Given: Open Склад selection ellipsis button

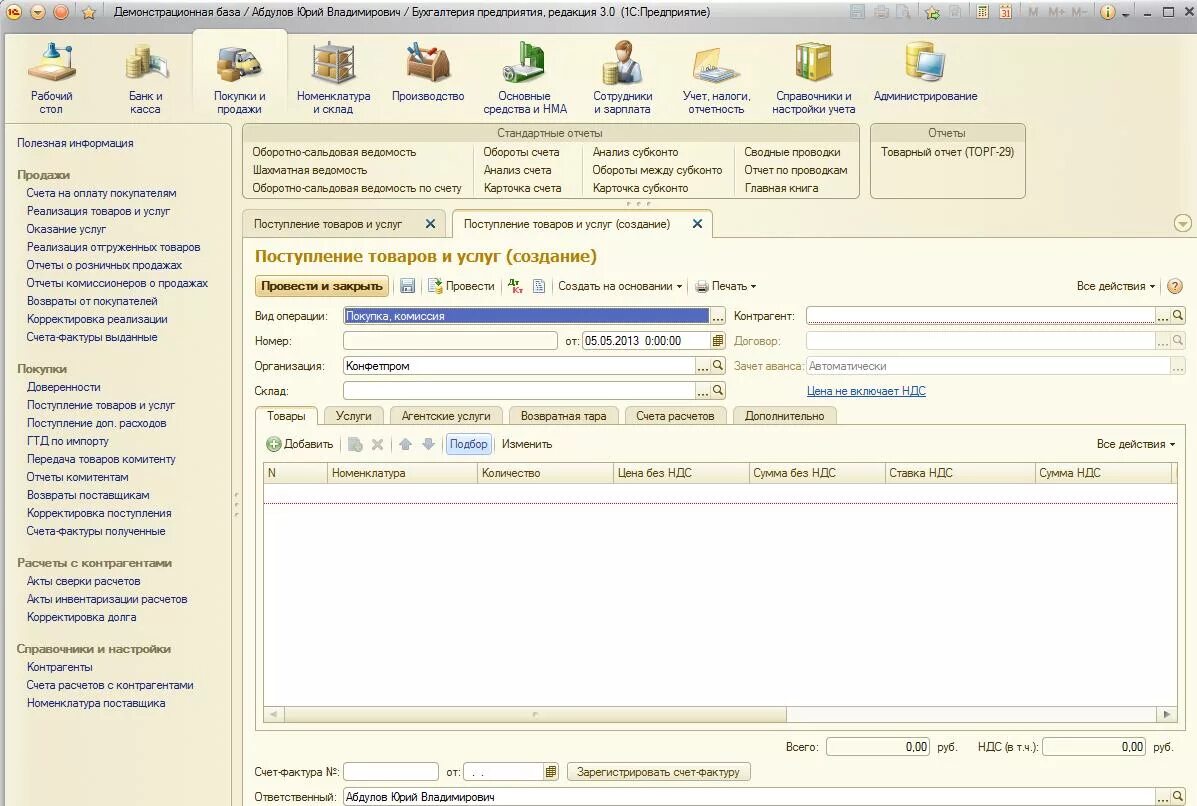Looking at the screenshot, I should [703, 390].
